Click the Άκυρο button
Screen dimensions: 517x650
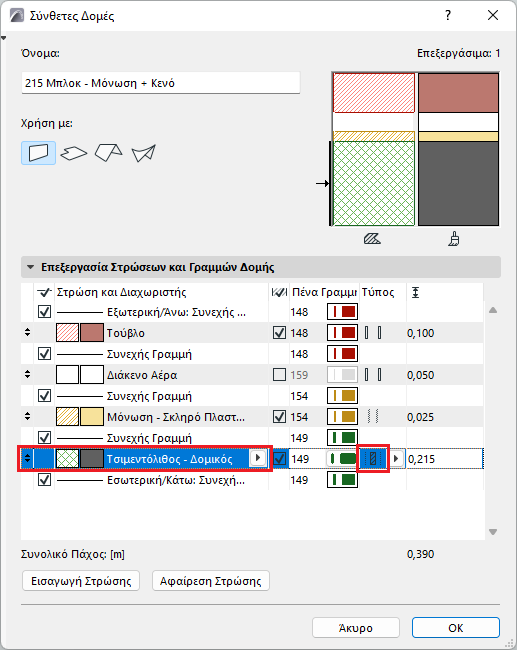356,628
